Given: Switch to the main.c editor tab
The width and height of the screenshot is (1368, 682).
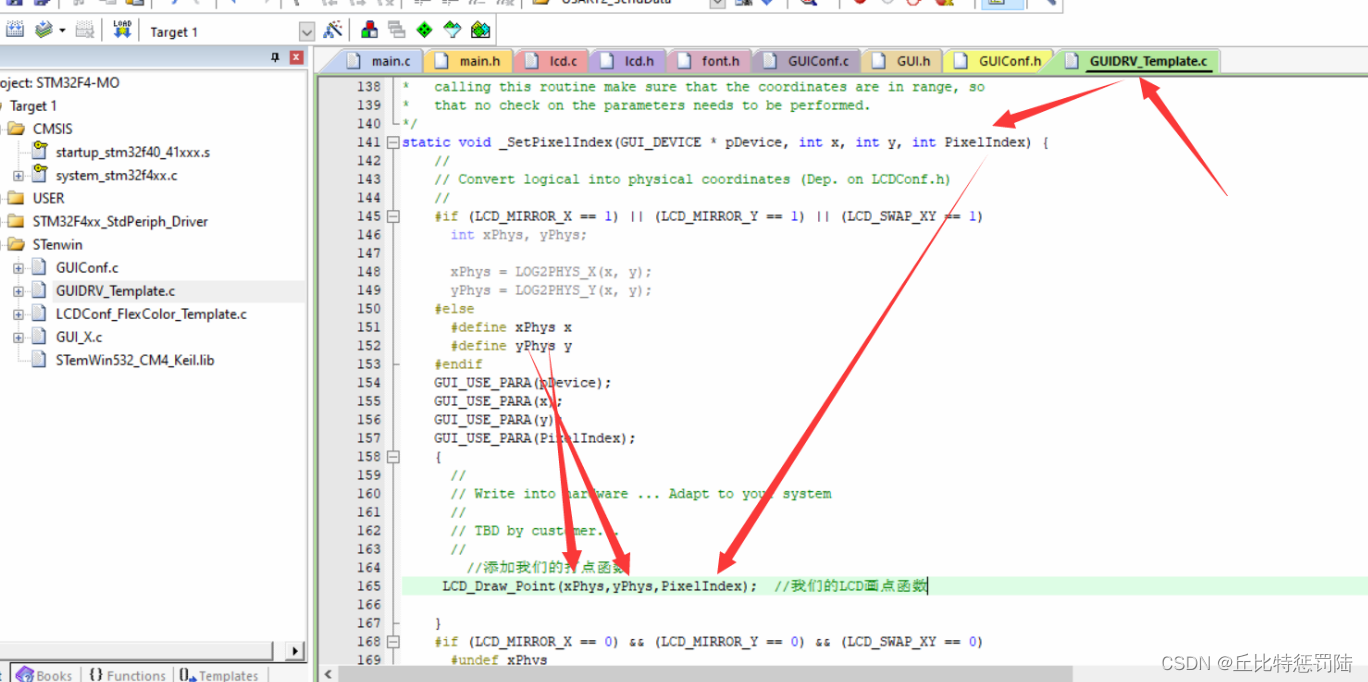Looking at the screenshot, I should 379,61.
